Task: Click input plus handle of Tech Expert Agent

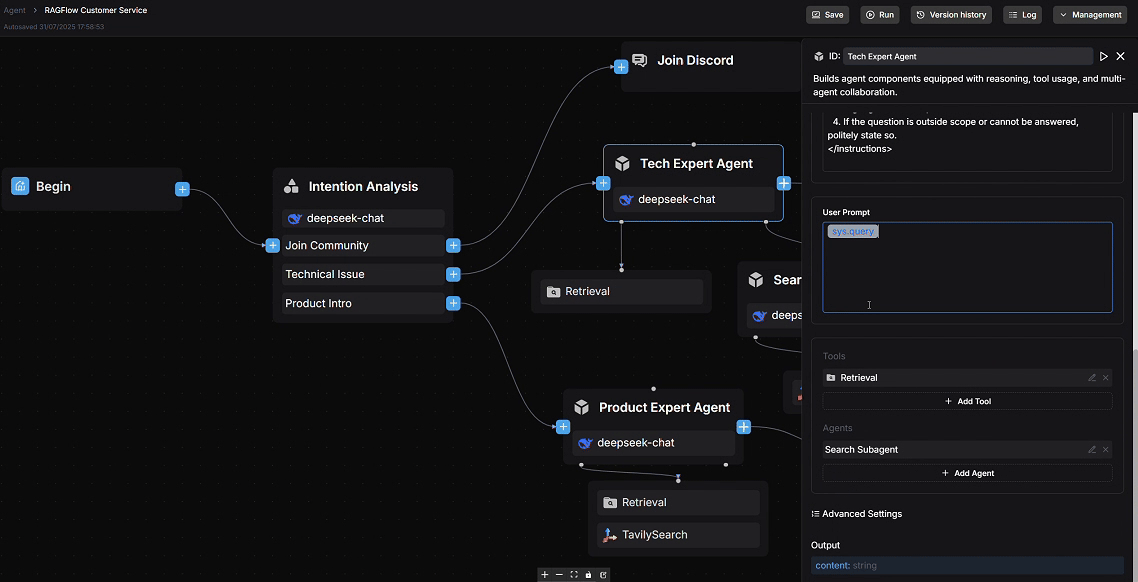Action: pos(602,183)
